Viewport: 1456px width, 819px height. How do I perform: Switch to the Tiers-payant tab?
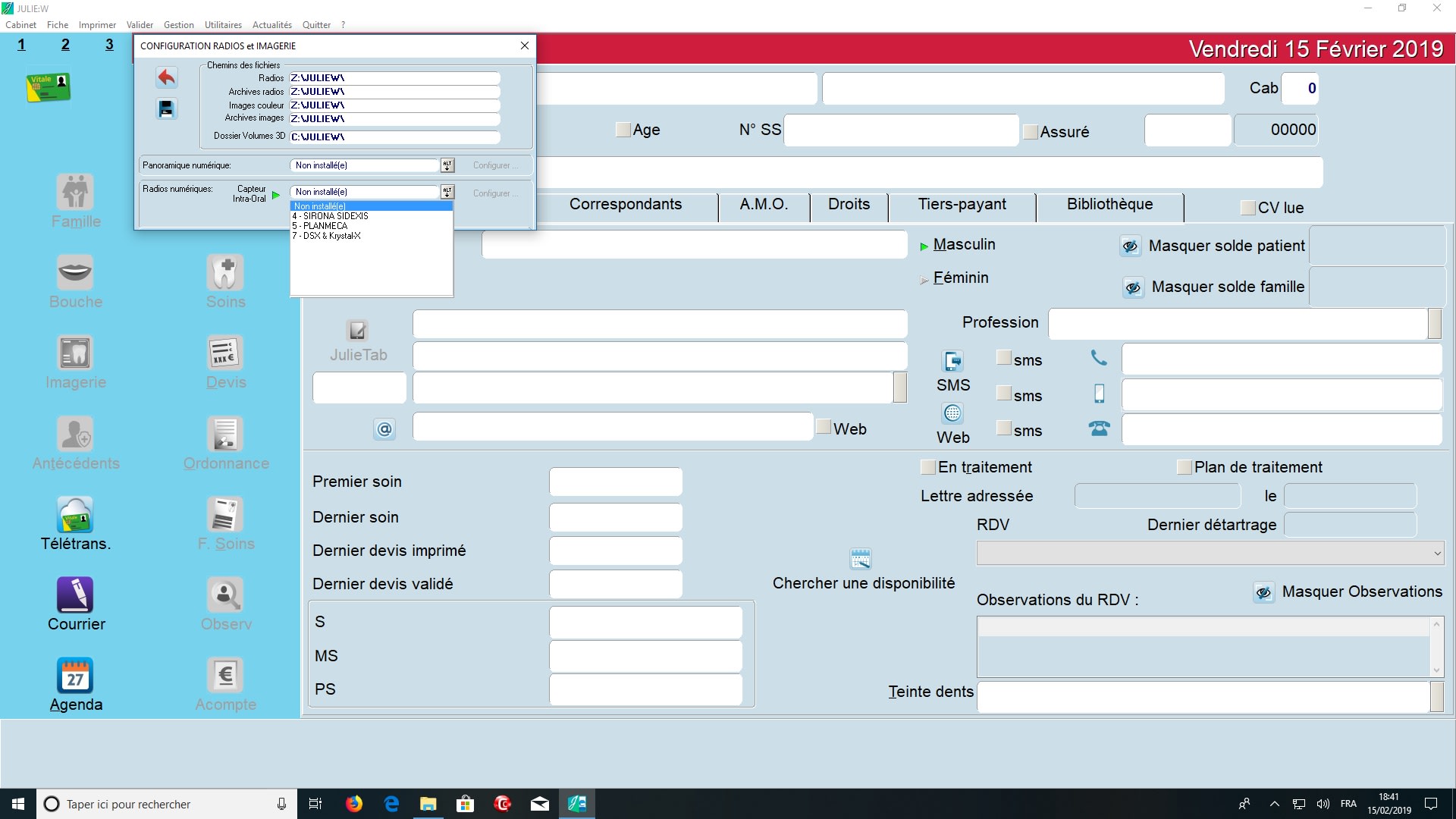click(962, 205)
